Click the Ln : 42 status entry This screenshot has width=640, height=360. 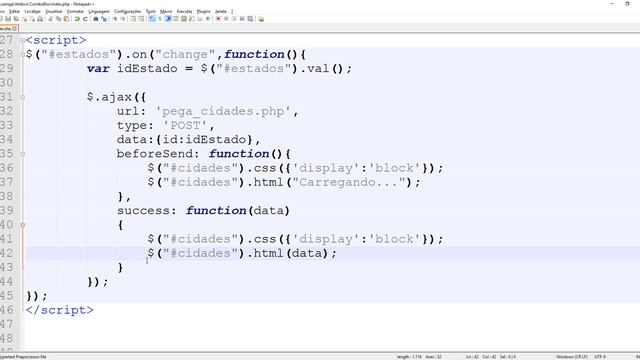coord(473,357)
